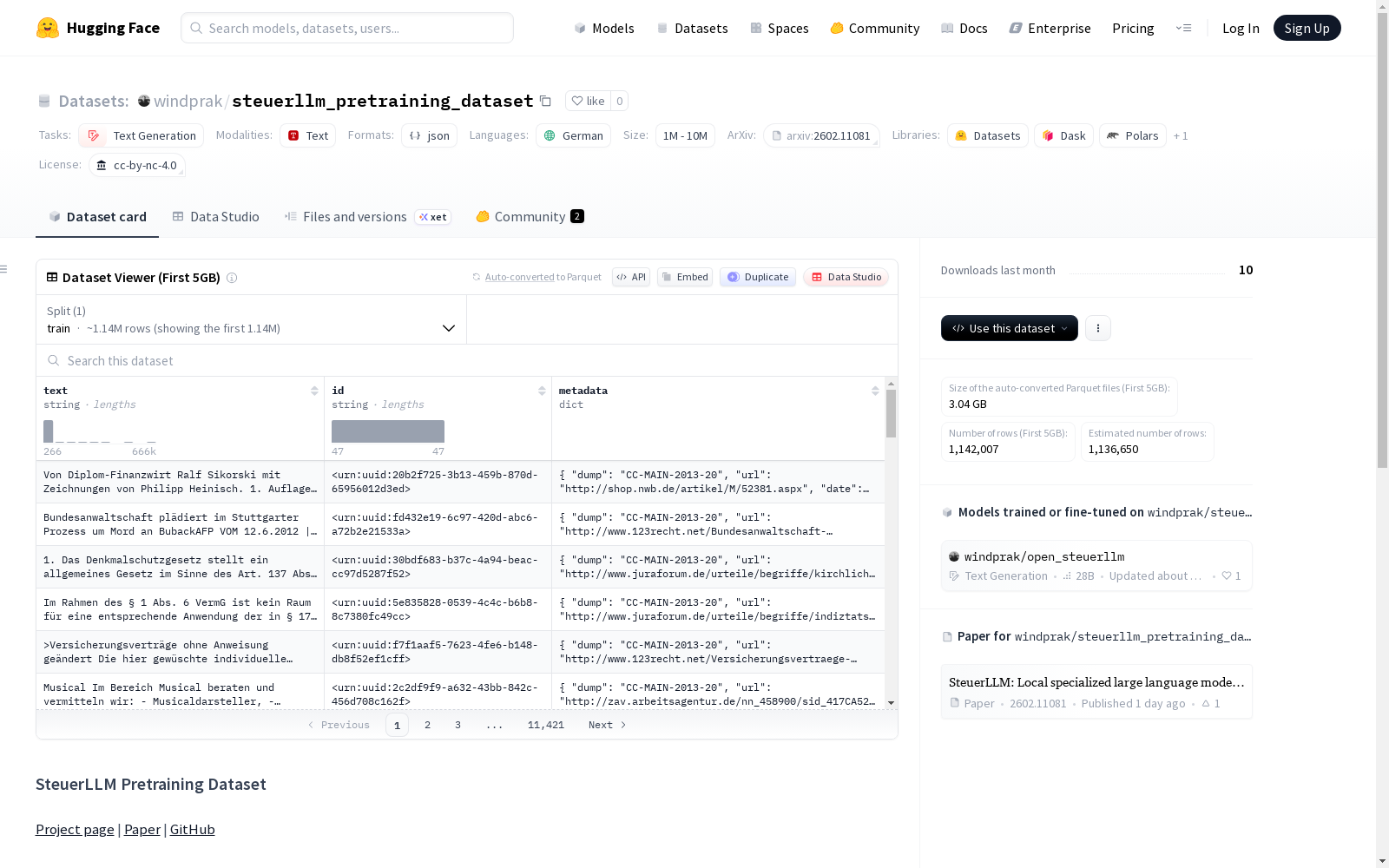Viewport: 1389px width, 868px height.
Task: Click the json format tag
Action: coord(429,135)
